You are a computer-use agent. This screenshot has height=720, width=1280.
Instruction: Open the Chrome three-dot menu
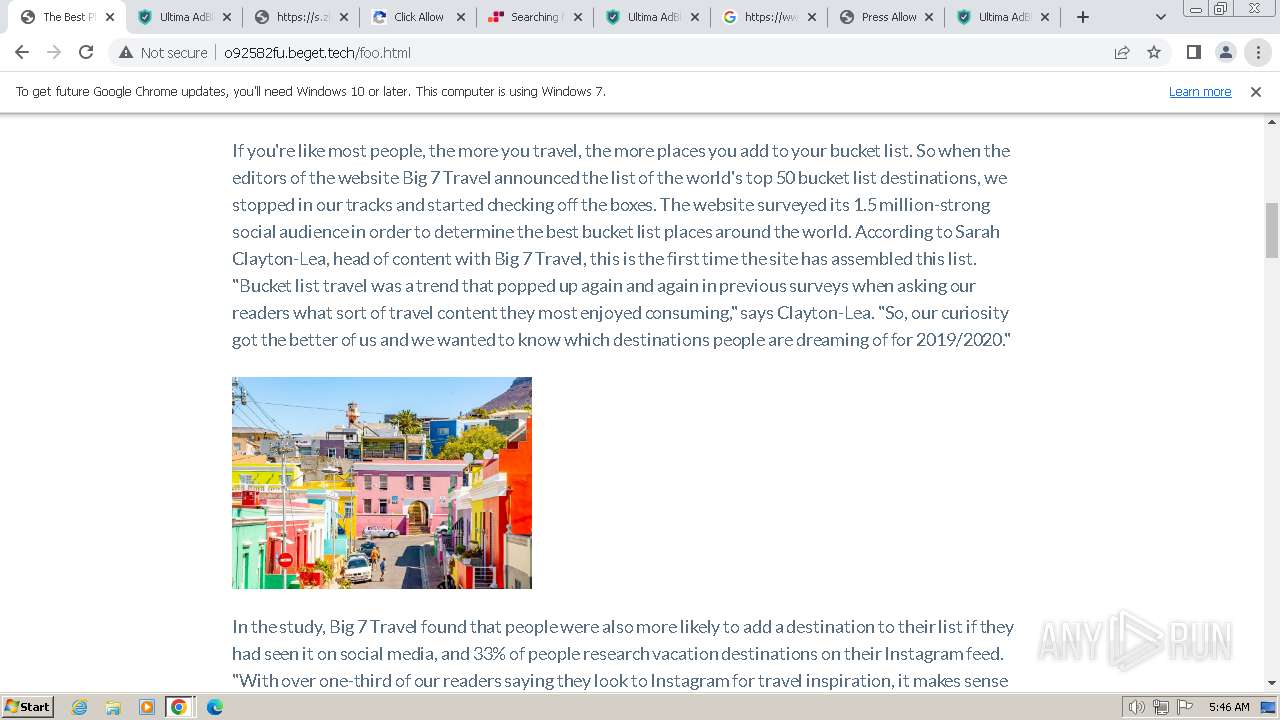[x=1258, y=53]
